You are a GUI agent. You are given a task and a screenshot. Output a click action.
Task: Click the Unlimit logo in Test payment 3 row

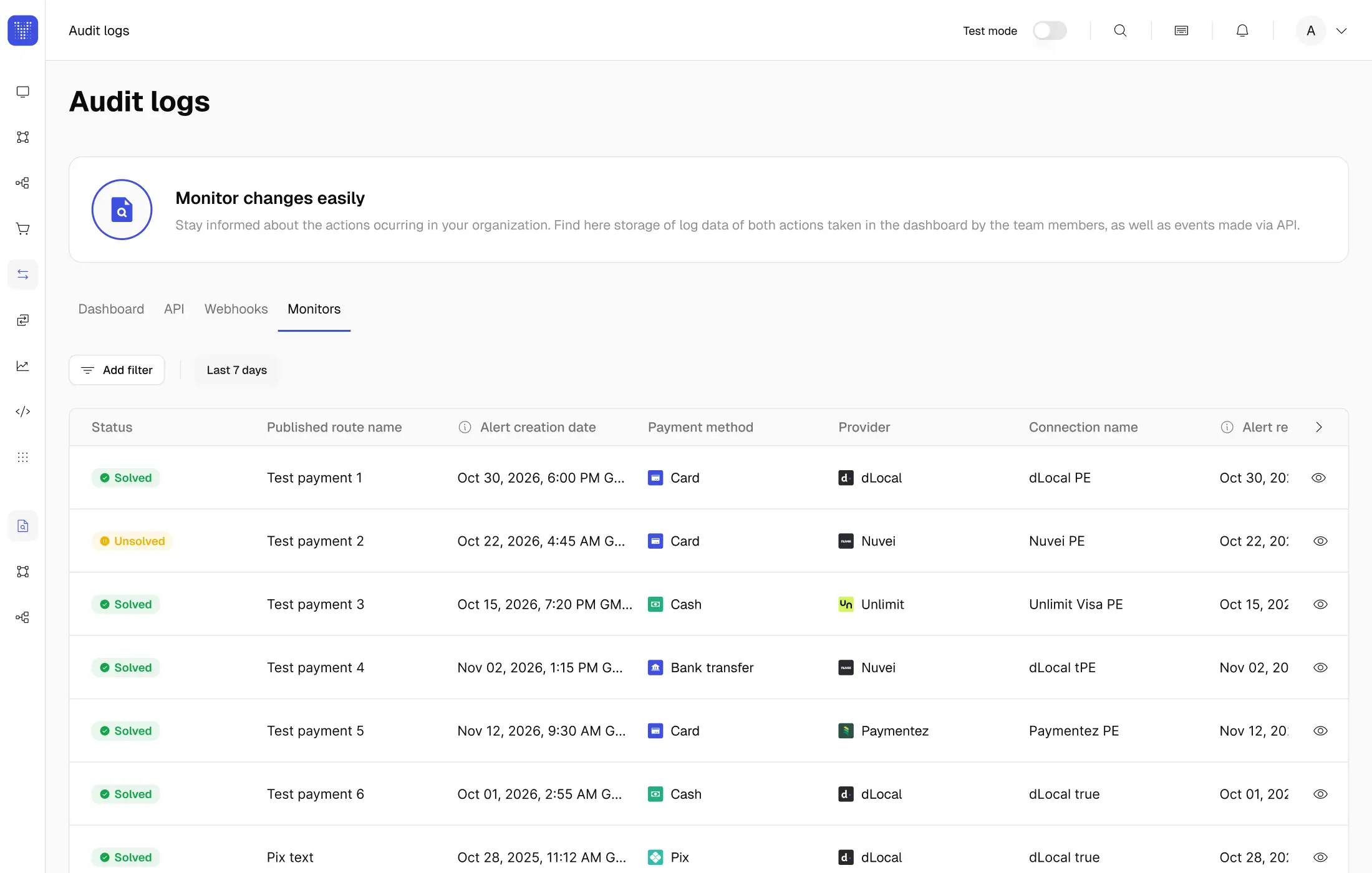tap(846, 604)
